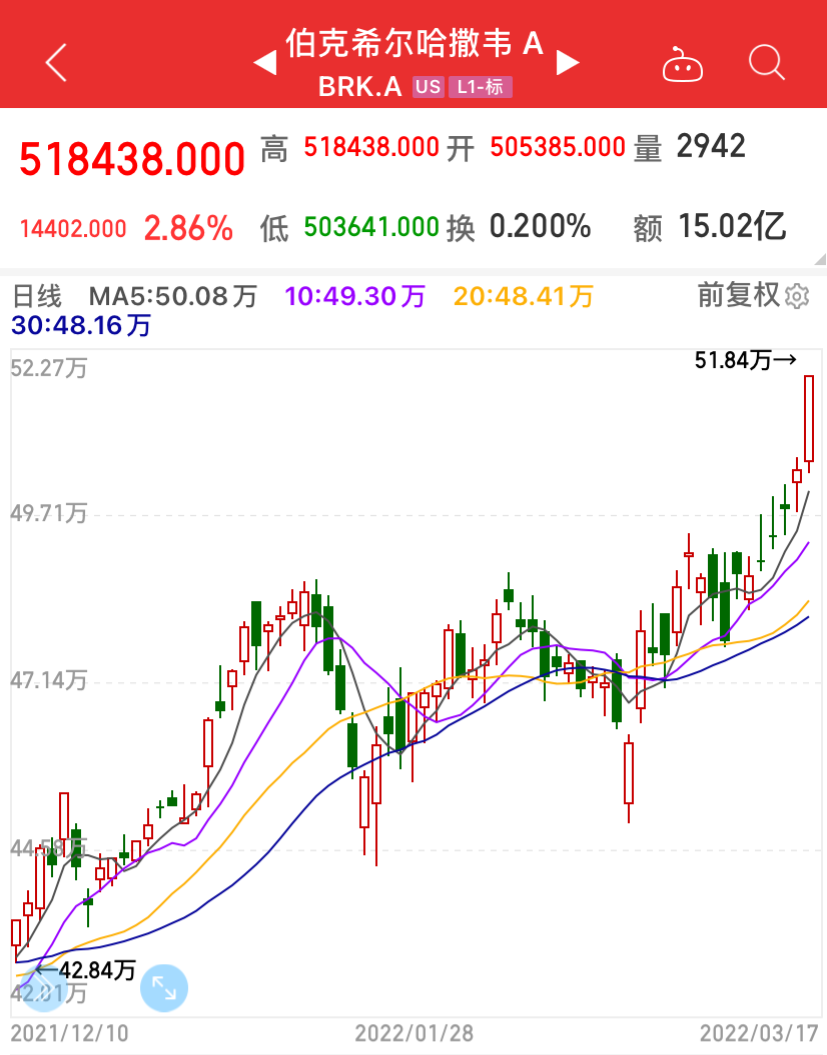Image resolution: width=827 pixels, height=1055 pixels.
Task: Open the MA30 indicator selector
Action: pyautogui.click(x=78, y=325)
